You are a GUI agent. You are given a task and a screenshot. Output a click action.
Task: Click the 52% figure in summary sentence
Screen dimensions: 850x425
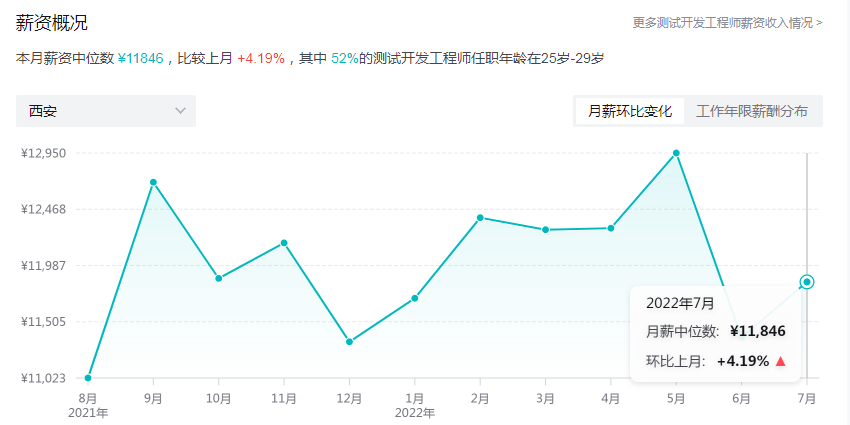345,59
